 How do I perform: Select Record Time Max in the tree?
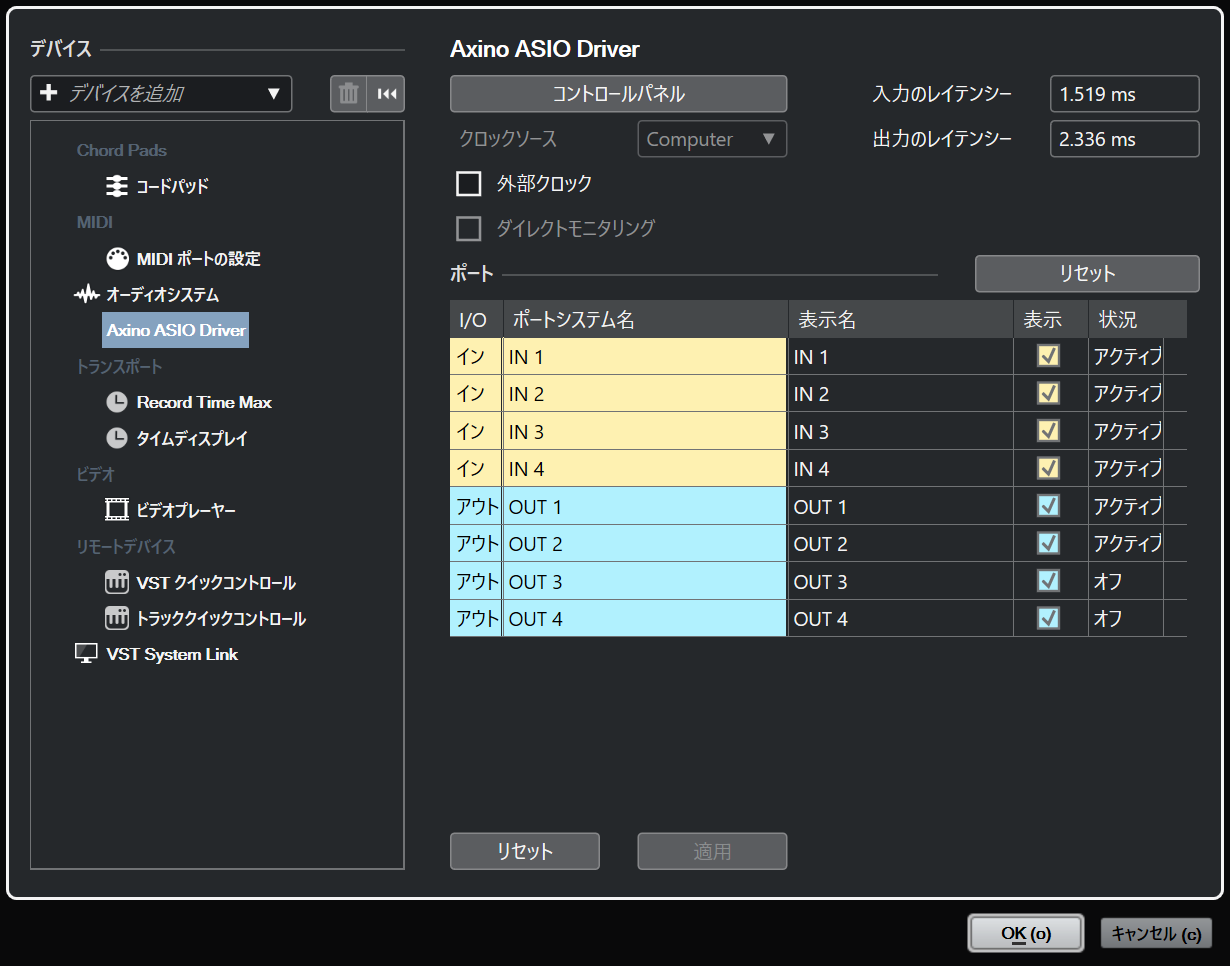click(x=204, y=402)
